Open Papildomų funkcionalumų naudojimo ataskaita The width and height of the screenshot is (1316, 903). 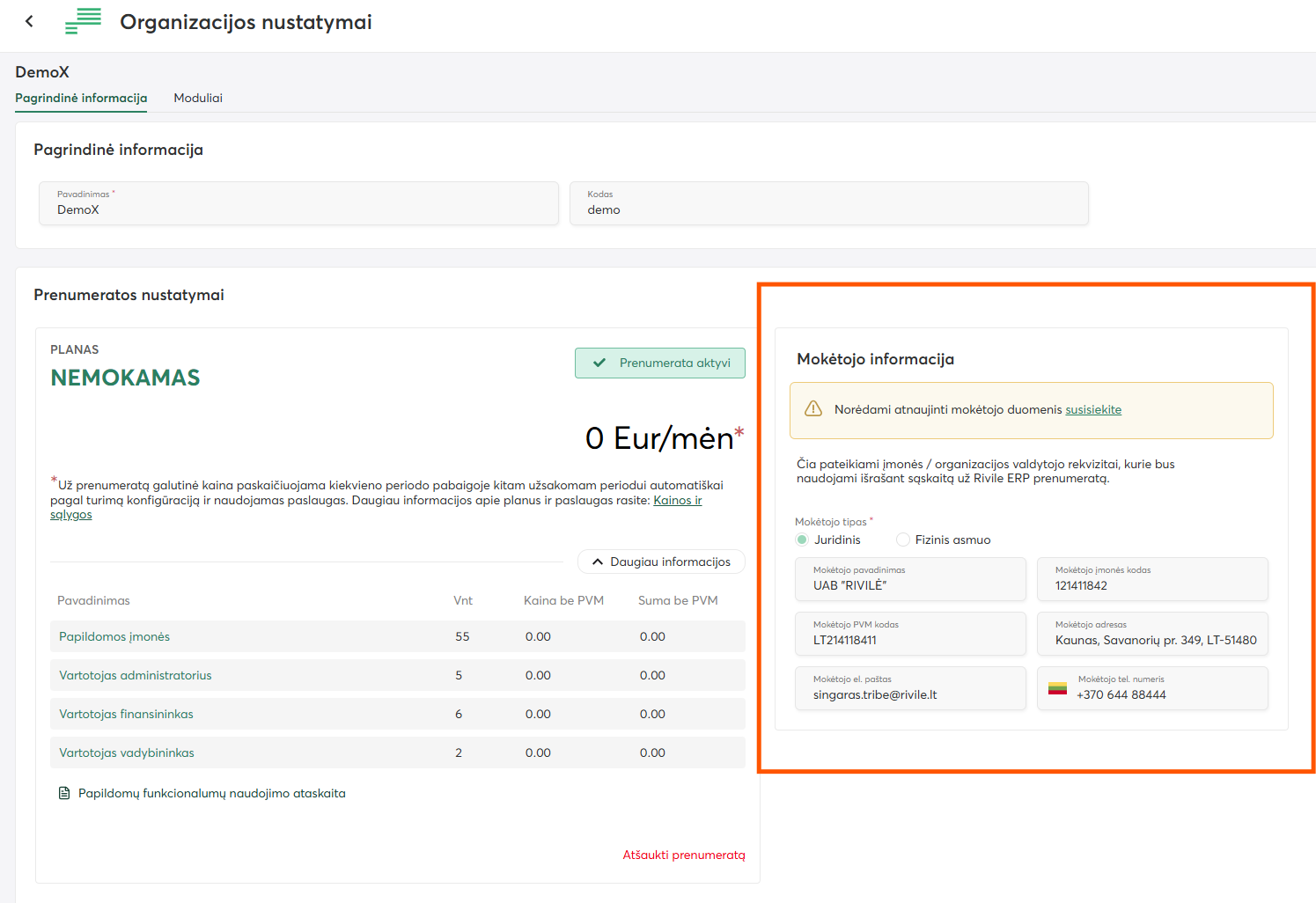pos(211,793)
